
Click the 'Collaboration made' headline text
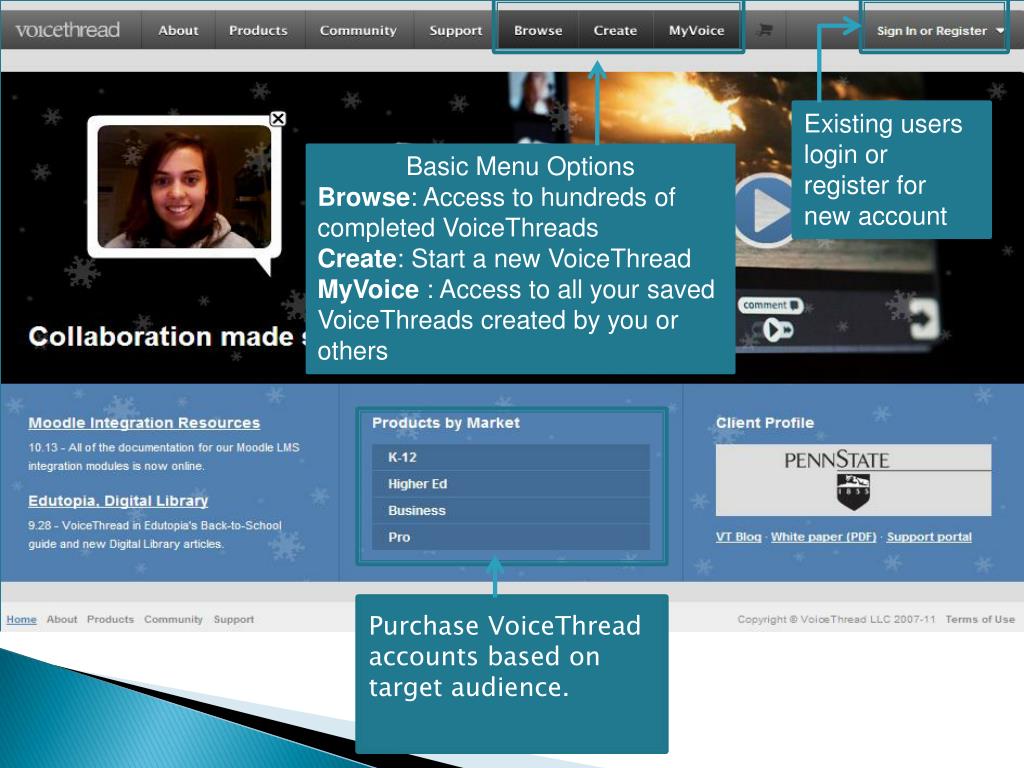(x=167, y=336)
